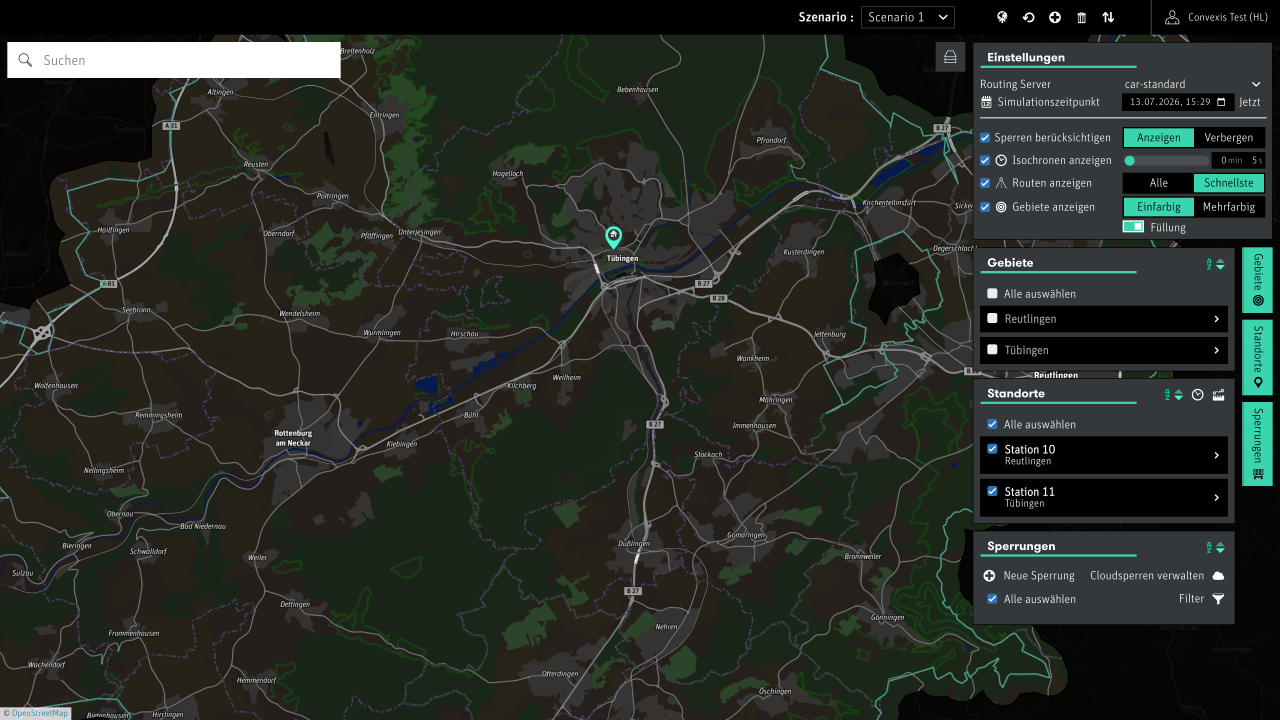Toggle the Füllung switch
Viewport: 1280px width, 720px height.
(1133, 227)
